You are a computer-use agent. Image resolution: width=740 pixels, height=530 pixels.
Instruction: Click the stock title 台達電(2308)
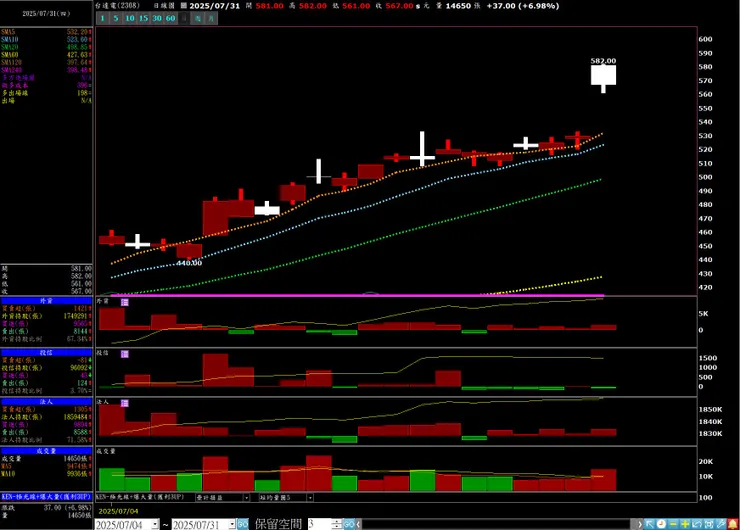click(117, 6)
